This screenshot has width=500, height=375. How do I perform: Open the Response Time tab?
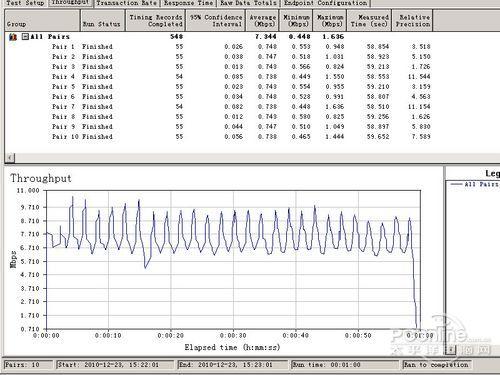tap(188, 3)
